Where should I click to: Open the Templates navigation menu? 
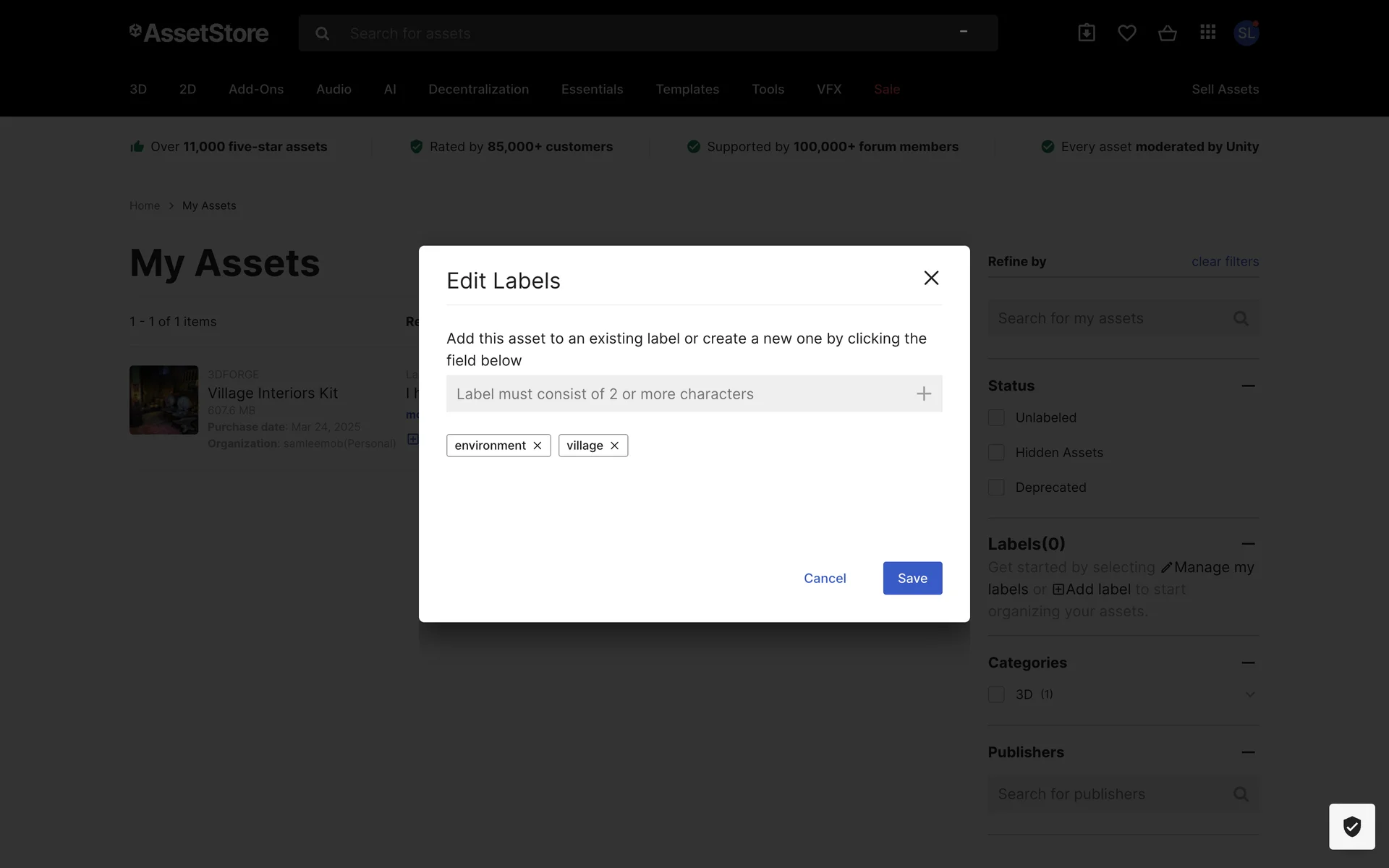(687, 89)
